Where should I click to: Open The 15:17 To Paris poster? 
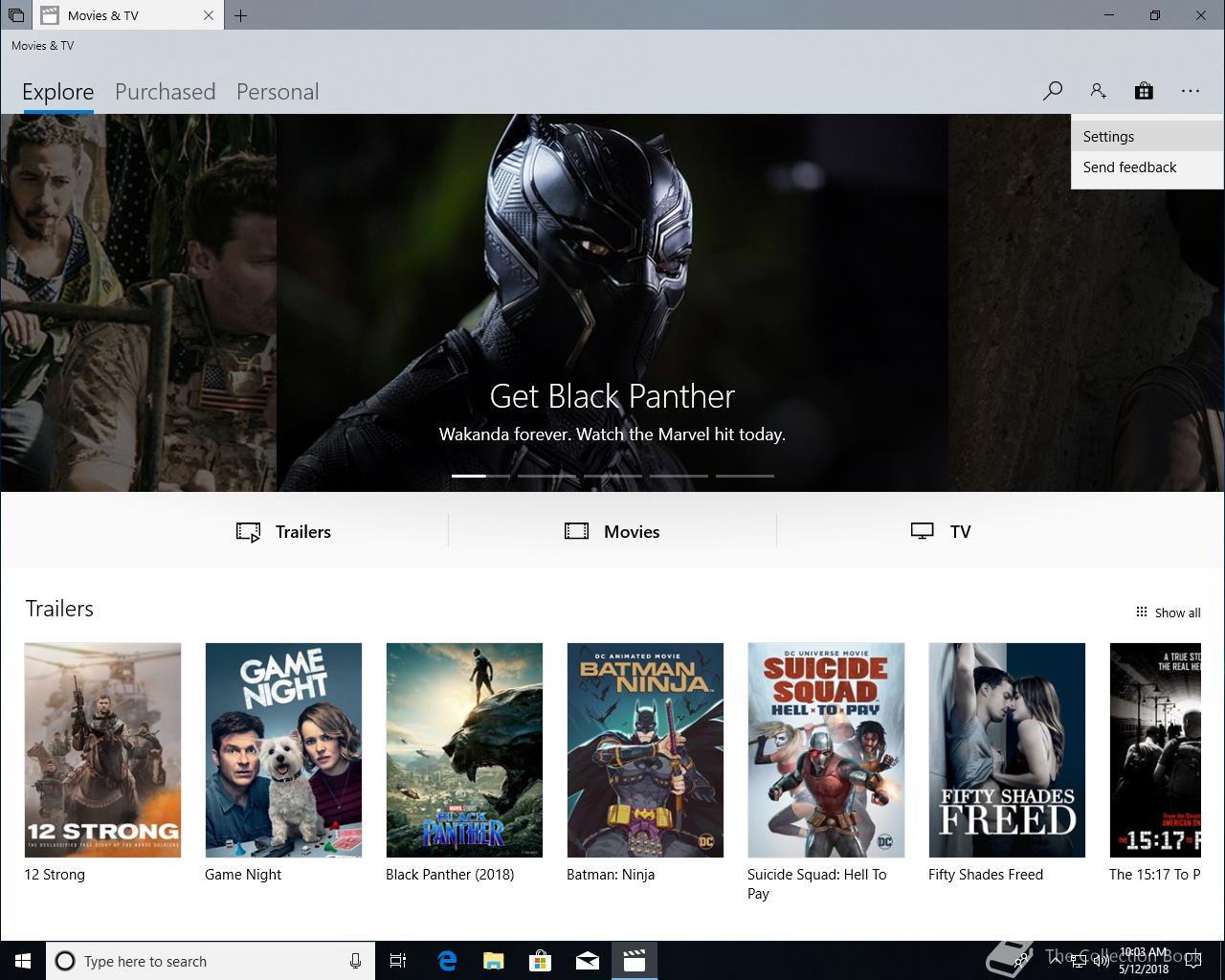(x=1155, y=749)
